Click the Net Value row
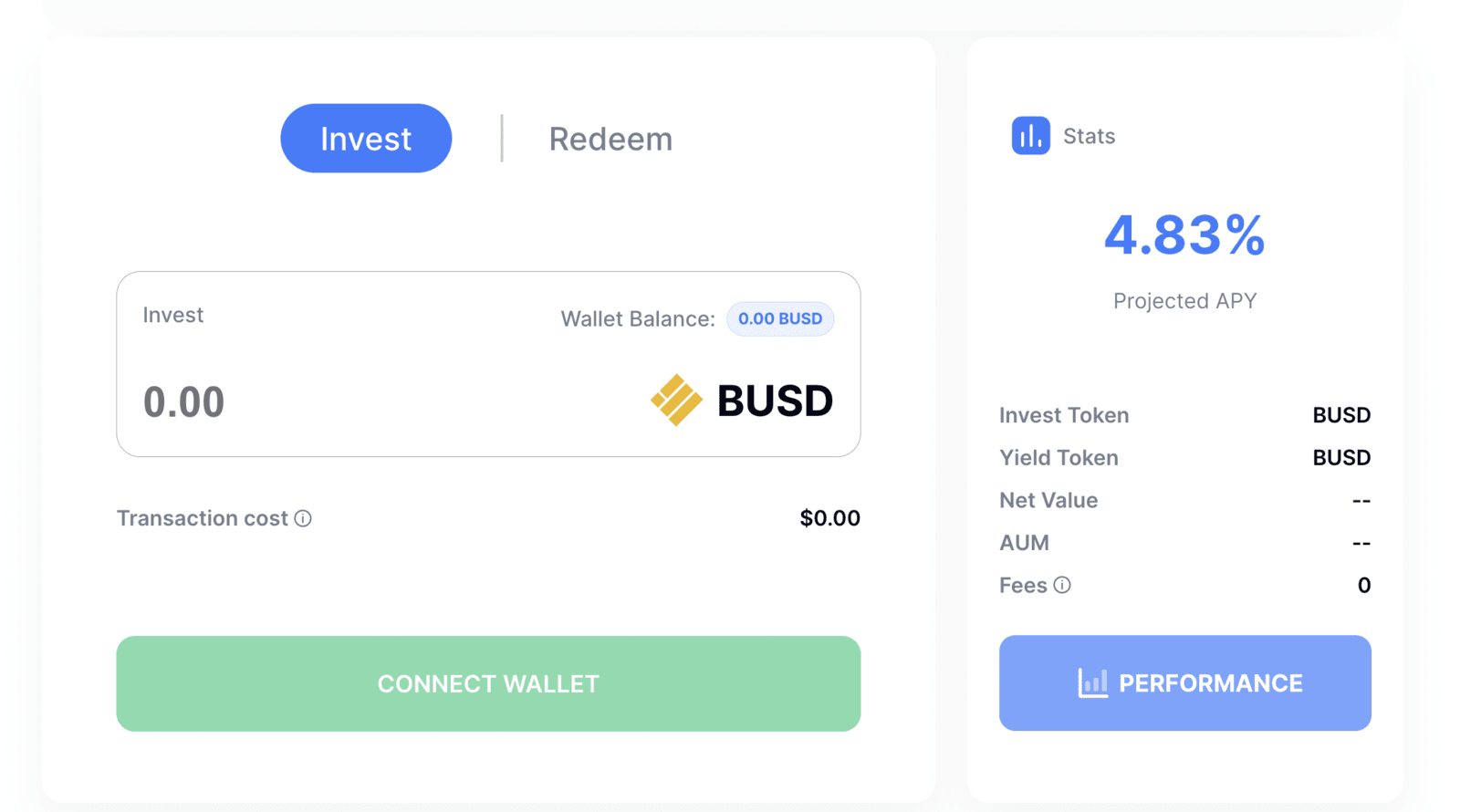This screenshot has height=812, width=1460. [1184, 500]
